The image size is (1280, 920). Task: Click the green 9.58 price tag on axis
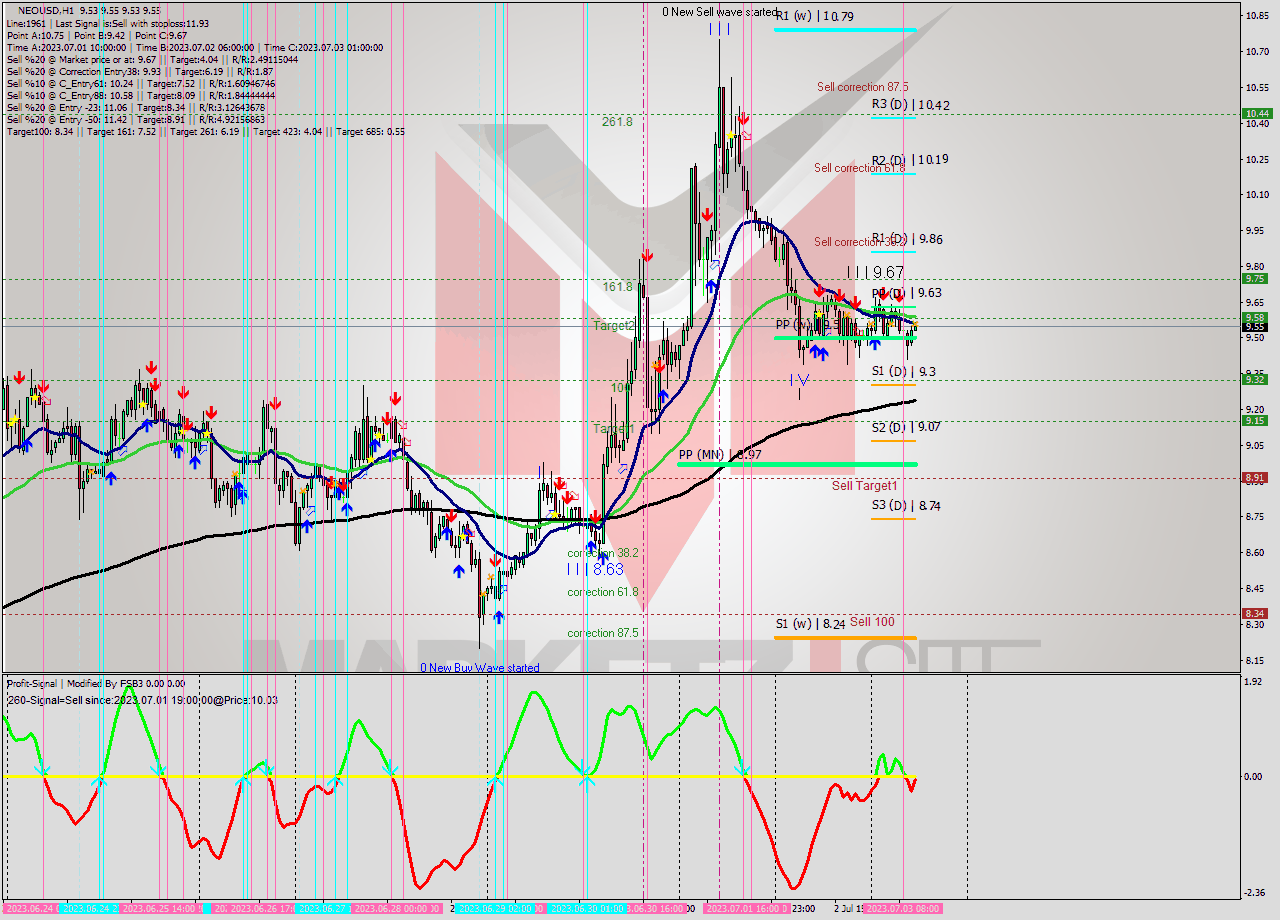(x=1255, y=317)
